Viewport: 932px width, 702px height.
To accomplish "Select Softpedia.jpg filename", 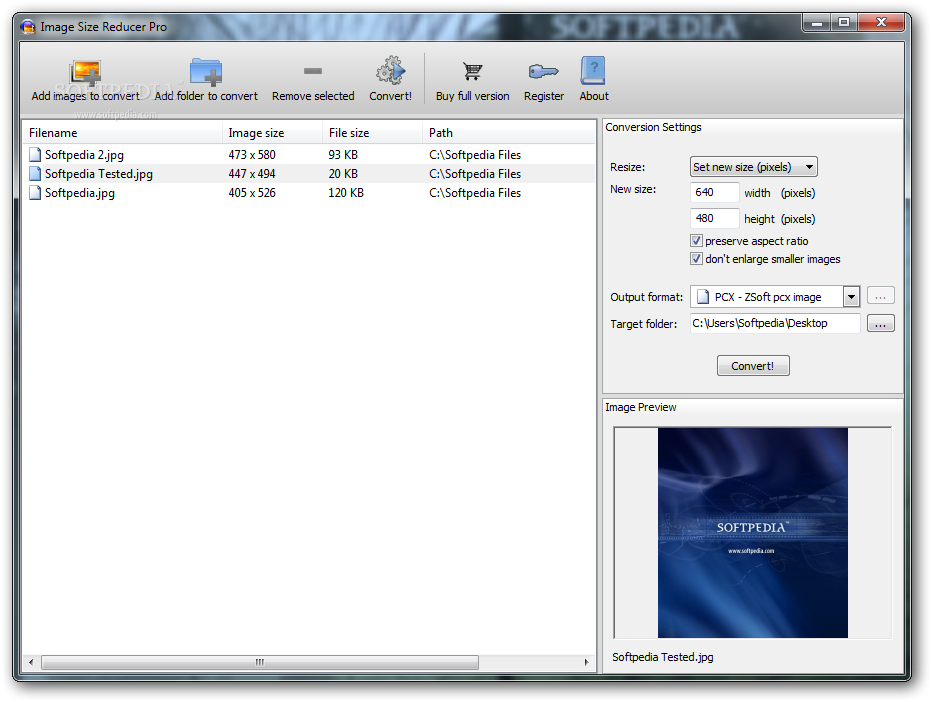I will [x=80, y=193].
